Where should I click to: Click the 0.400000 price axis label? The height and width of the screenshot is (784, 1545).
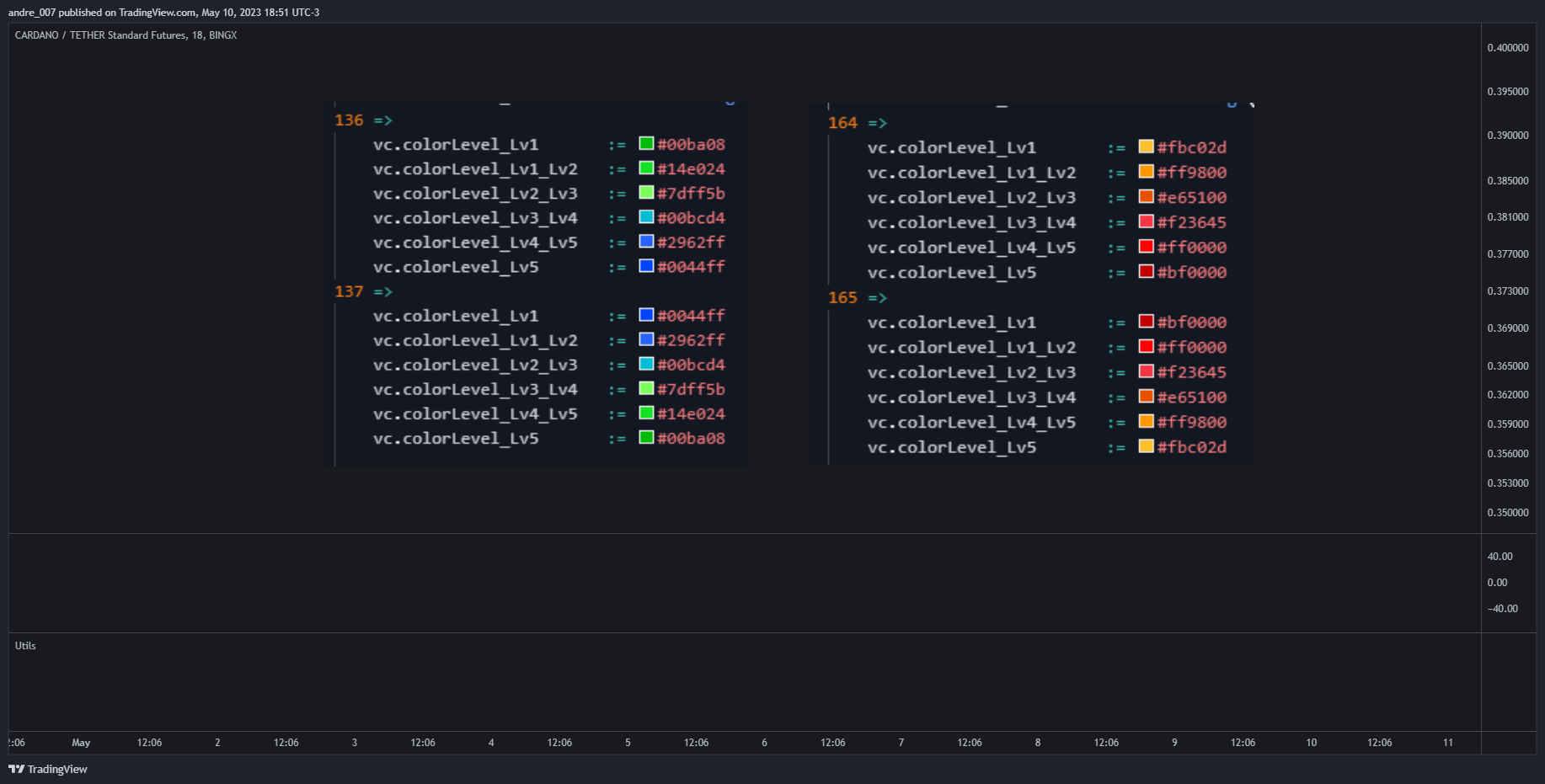[1508, 48]
